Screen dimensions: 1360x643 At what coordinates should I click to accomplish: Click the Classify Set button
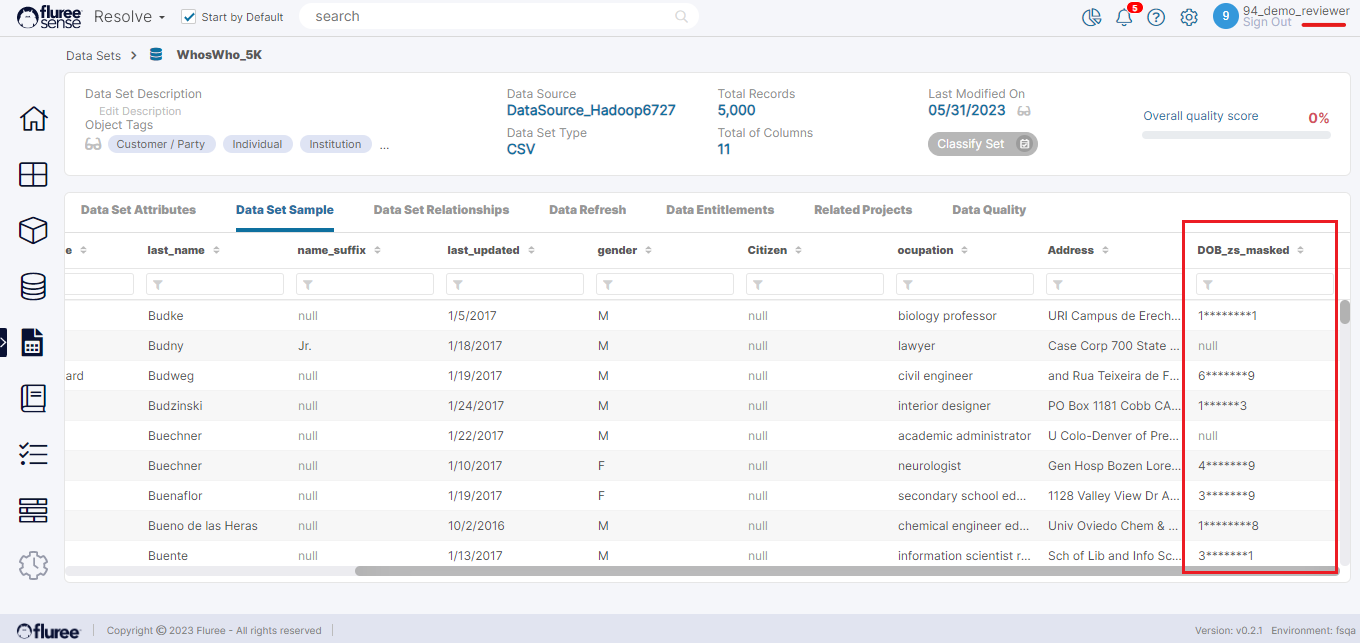pyautogui.click(x=982, y=144)
